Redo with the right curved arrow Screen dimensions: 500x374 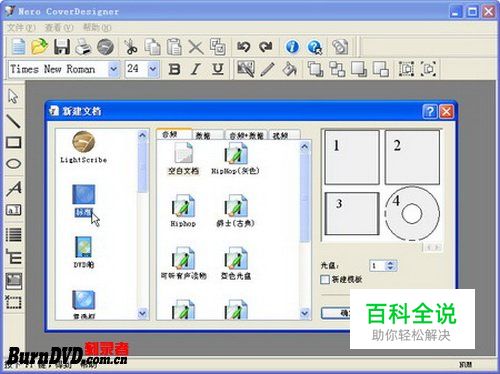[265, 47]
